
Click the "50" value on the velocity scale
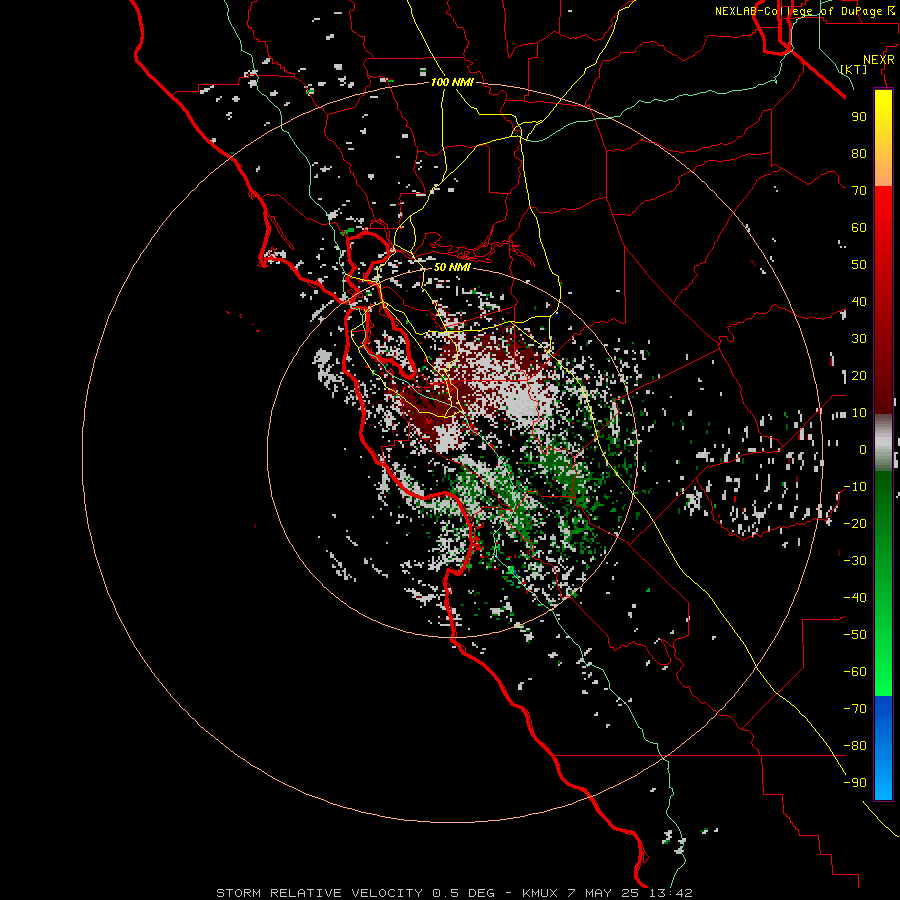point(859,265)
